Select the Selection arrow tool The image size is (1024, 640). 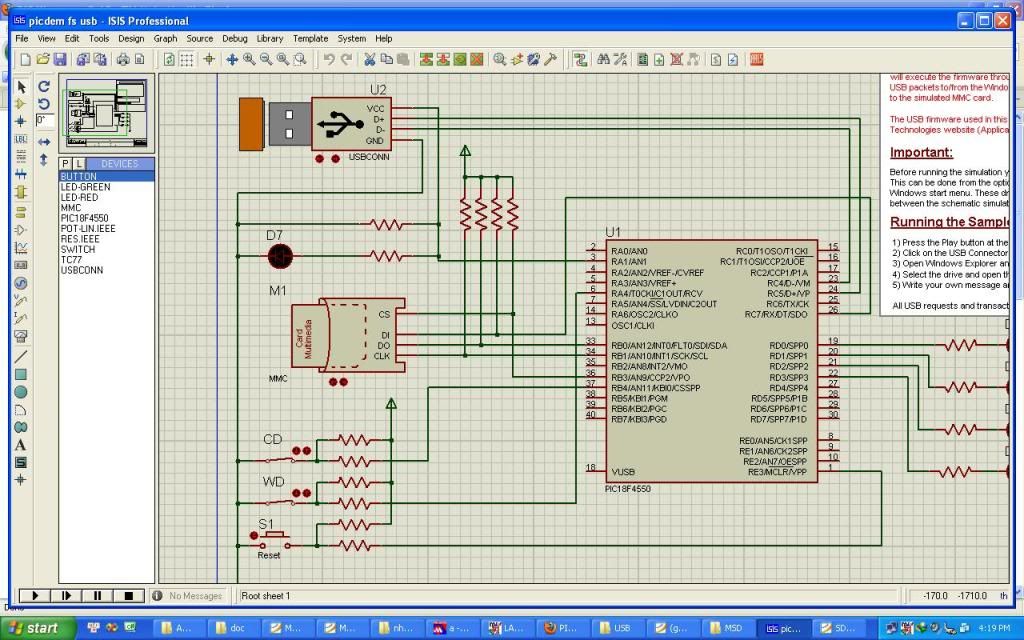(21, 87)
